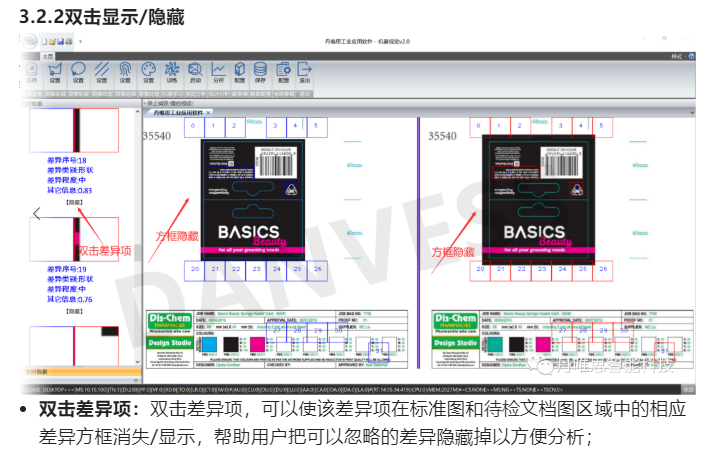Click the 停止捕获 status line above document tab
Image resolution: width=706 pixels, height=460 pixels.
pyautogui.click(x=168, y=104)
